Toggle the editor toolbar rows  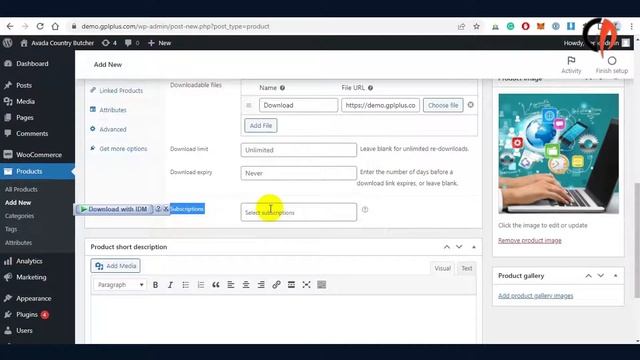(x=322, y=285)
